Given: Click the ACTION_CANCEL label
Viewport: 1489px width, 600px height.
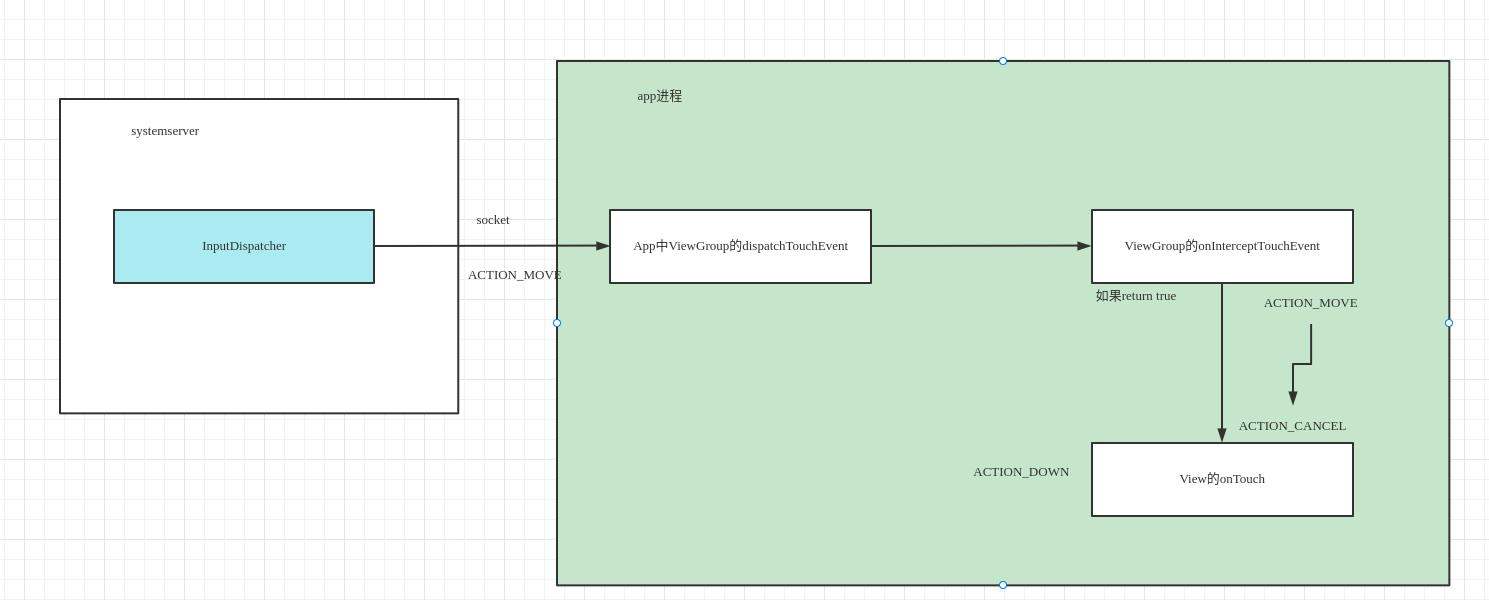Looking at the screenshot, I should click(1293, 426).
